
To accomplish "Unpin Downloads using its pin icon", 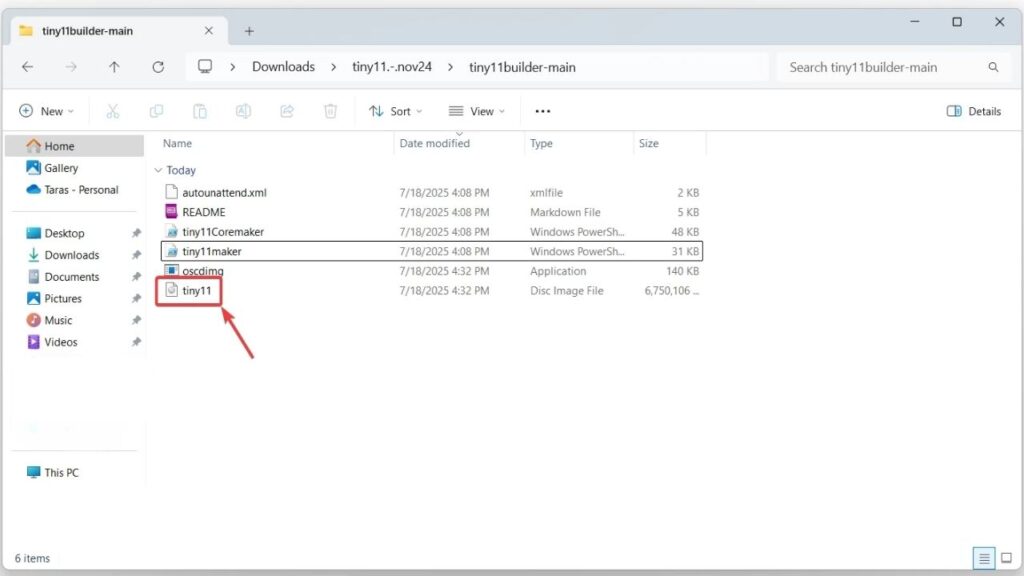I will tap(136, 255).
